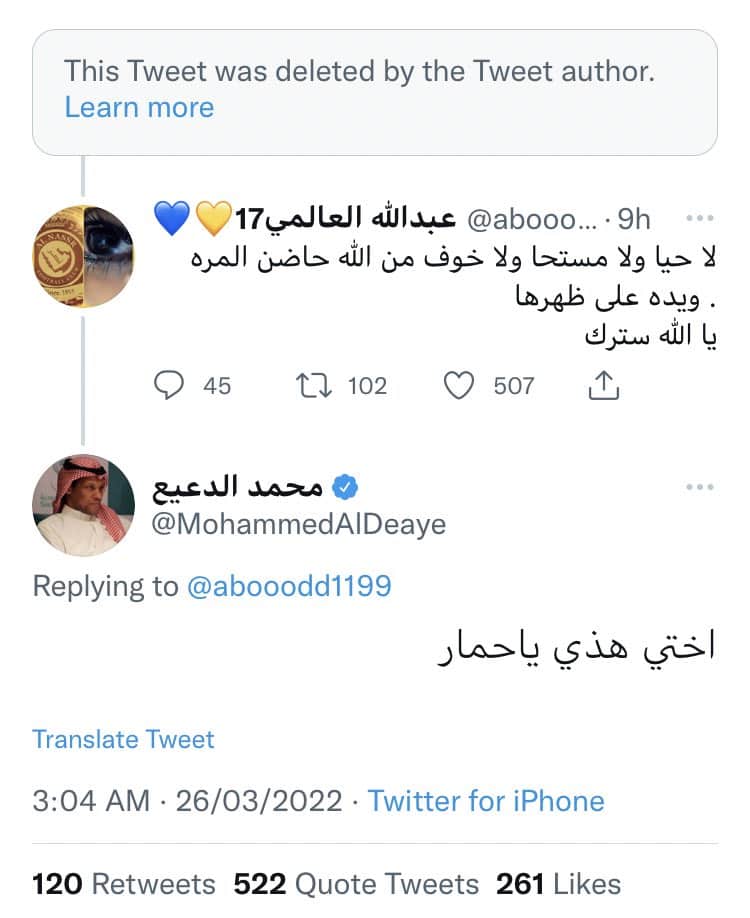Open the Al Nassr logo profile avatar

[84, 257]
